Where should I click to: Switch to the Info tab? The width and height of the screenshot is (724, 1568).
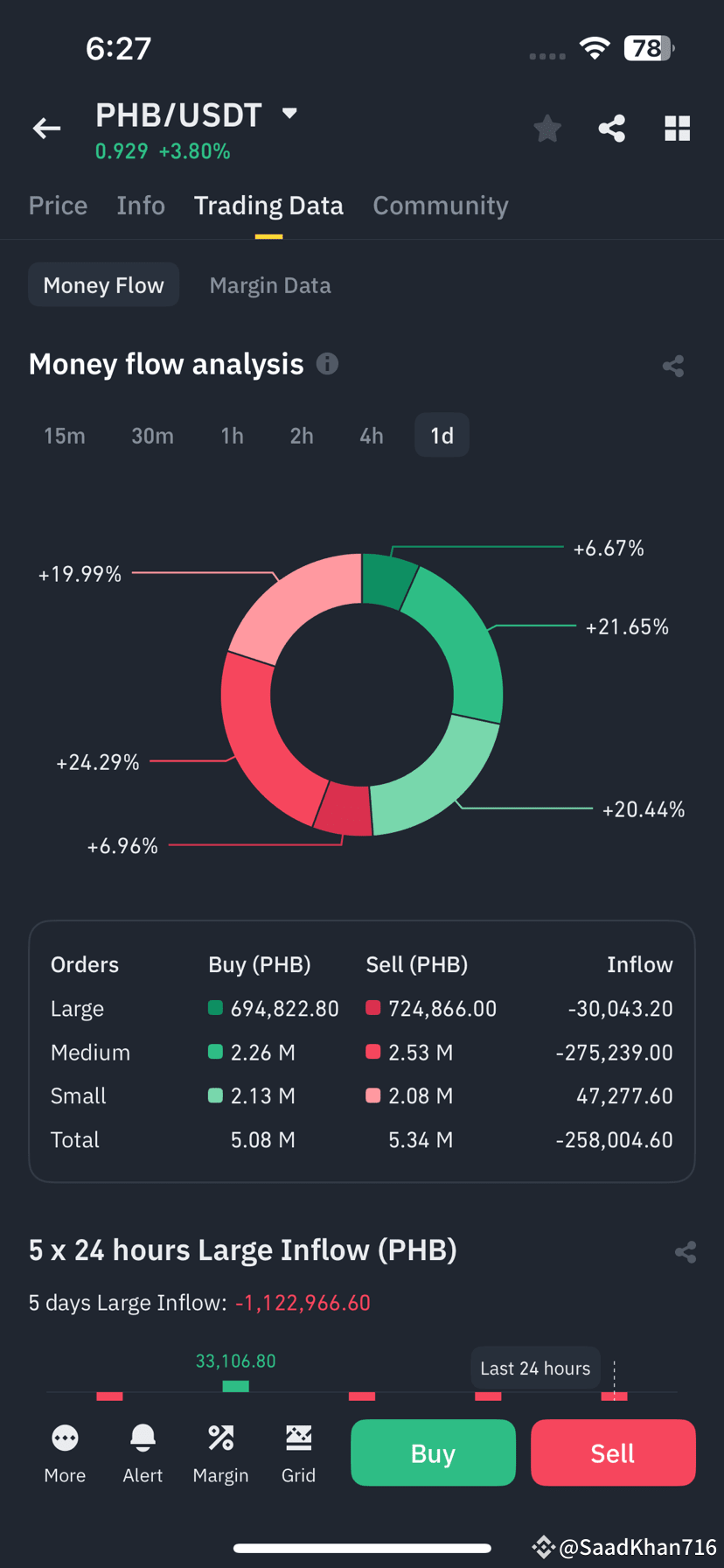tap(141, 206)
